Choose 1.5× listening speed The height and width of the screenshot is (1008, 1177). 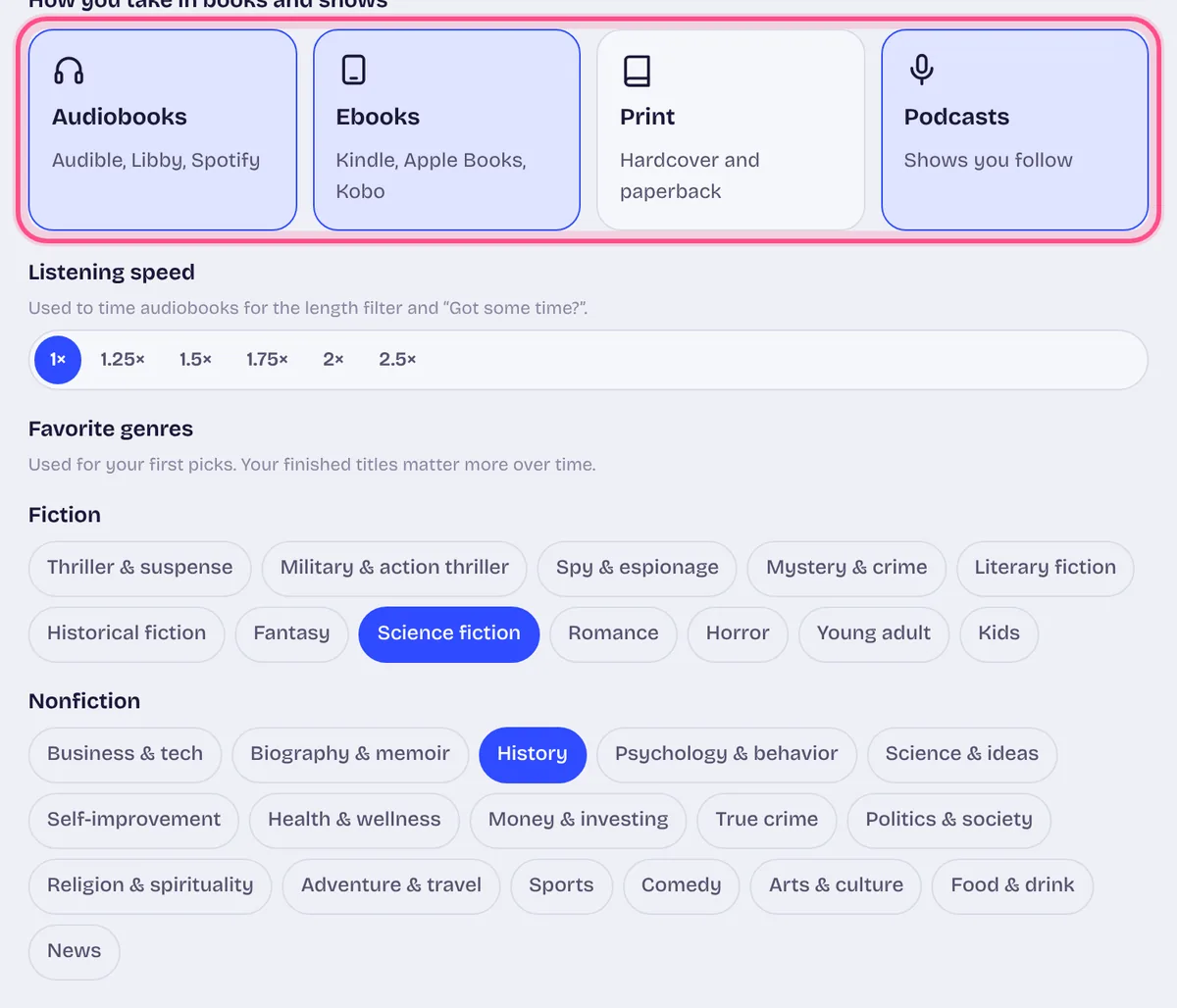pos(195,360)
